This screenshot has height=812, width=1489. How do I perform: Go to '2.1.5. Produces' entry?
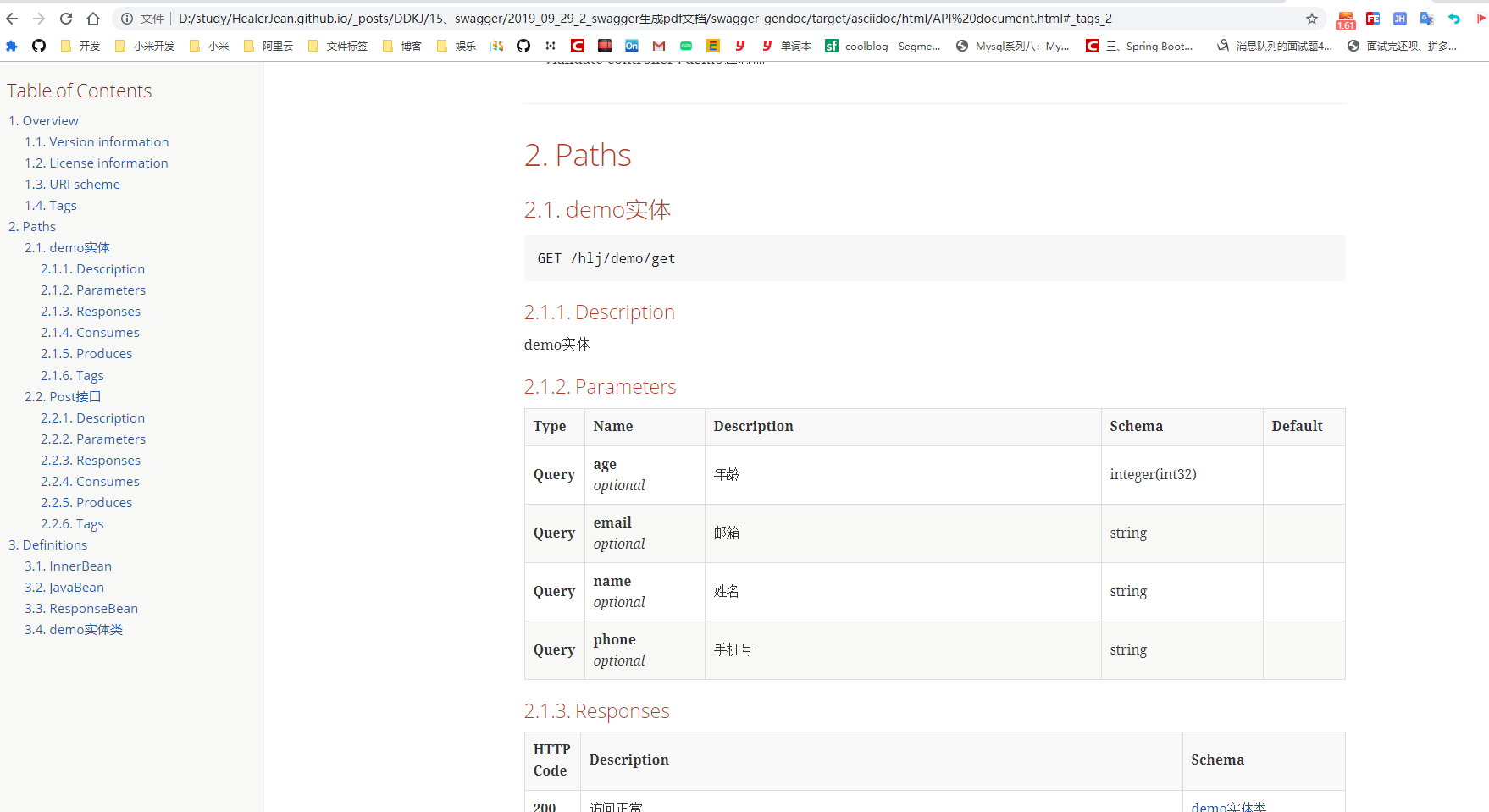[86, 354]
